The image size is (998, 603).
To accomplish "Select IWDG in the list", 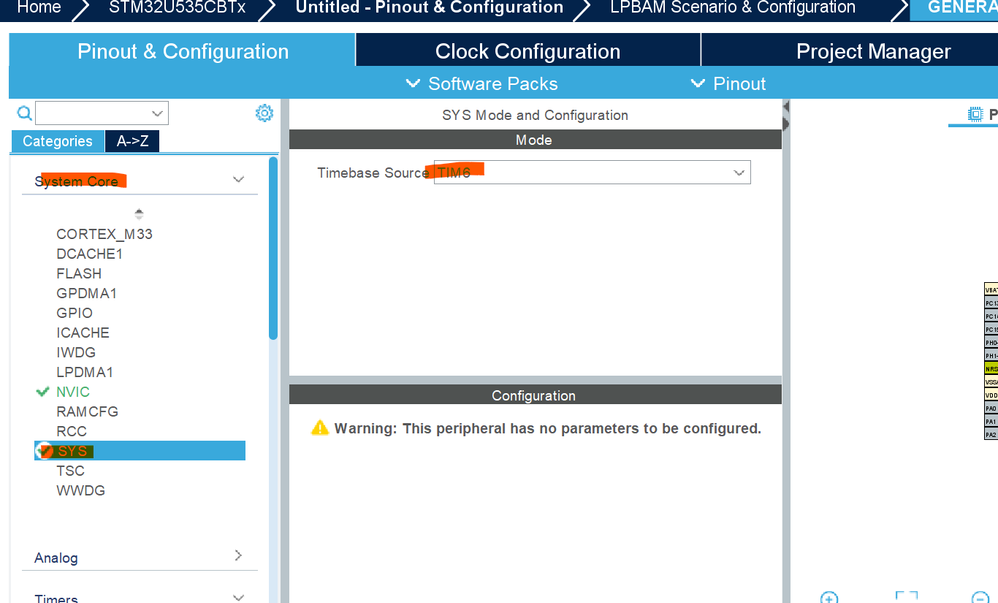I will [76, 352].
